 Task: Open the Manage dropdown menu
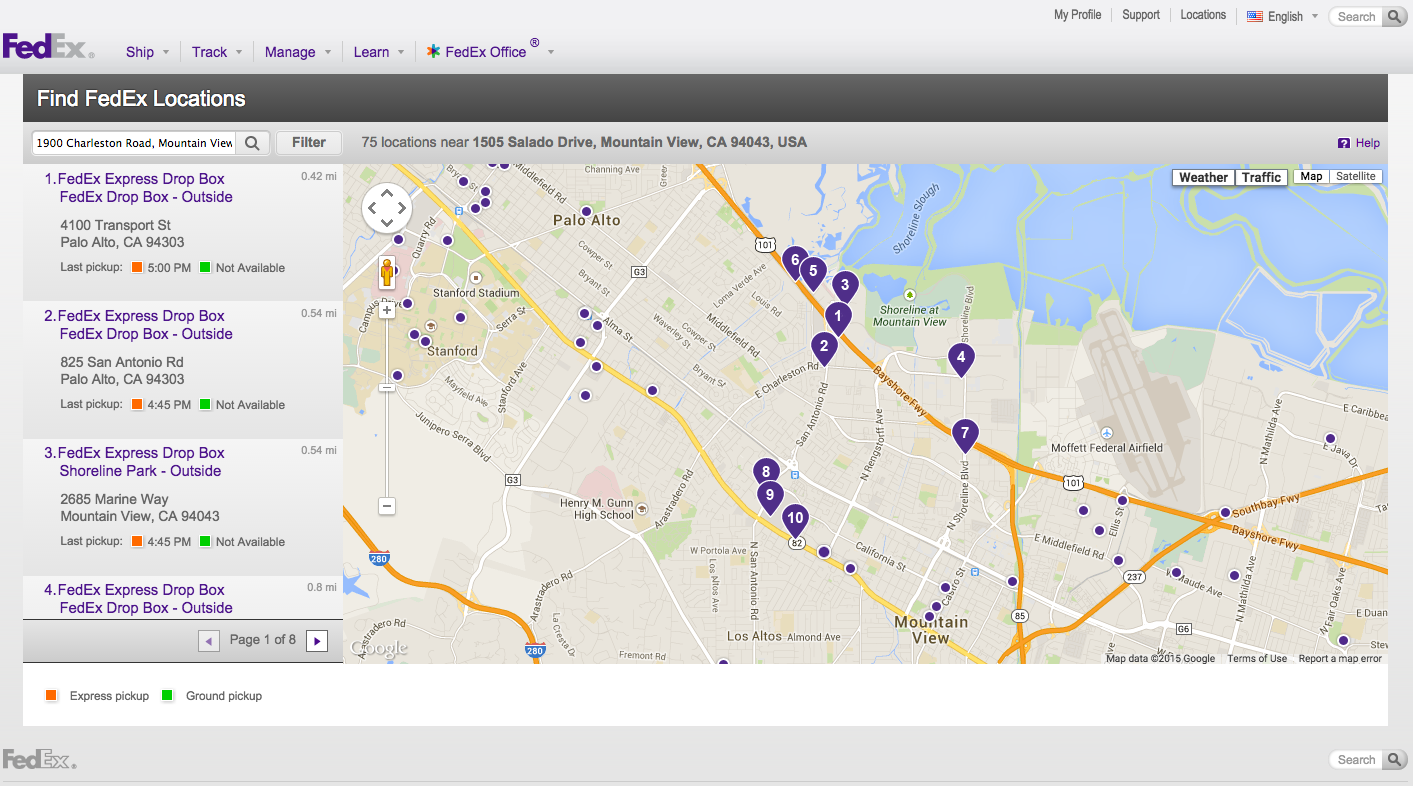pyautogui.click(x=298, y=52)
